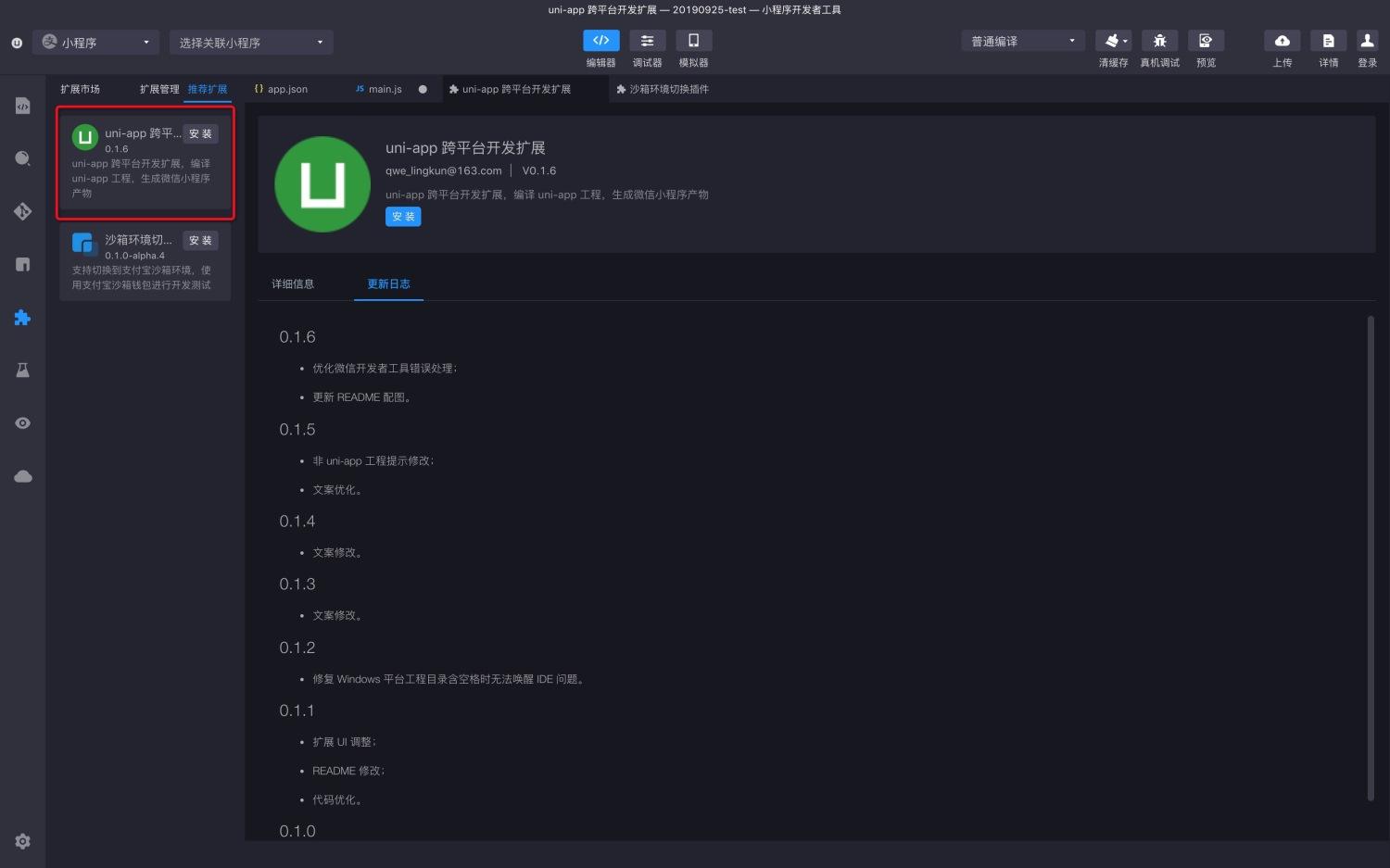Image resolution: width=1390 pixels, height=868 pixels.
Task: Click 扩展 UI 调整 changelog entry
Action: click(x=345, y=742)
